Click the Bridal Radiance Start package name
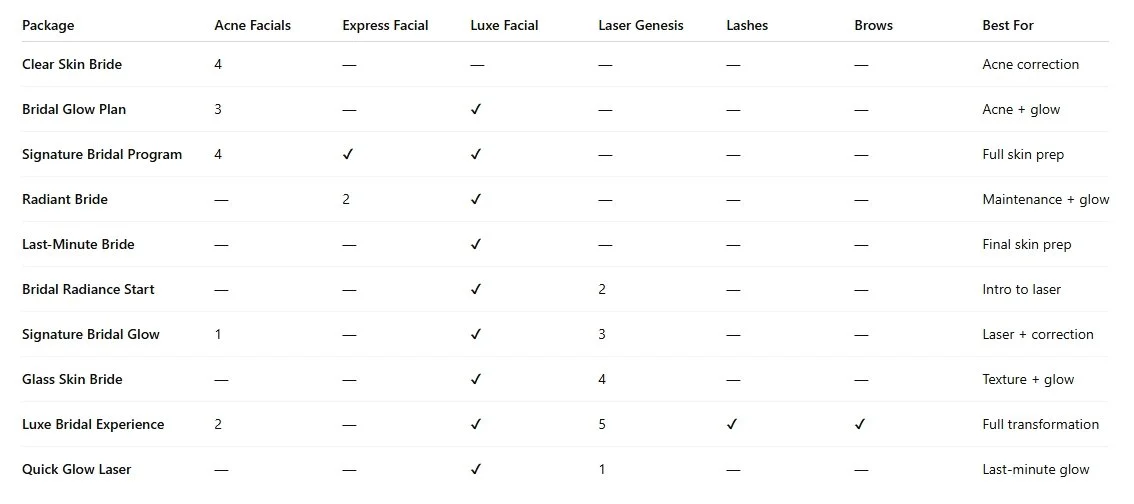 click(88, 290)
